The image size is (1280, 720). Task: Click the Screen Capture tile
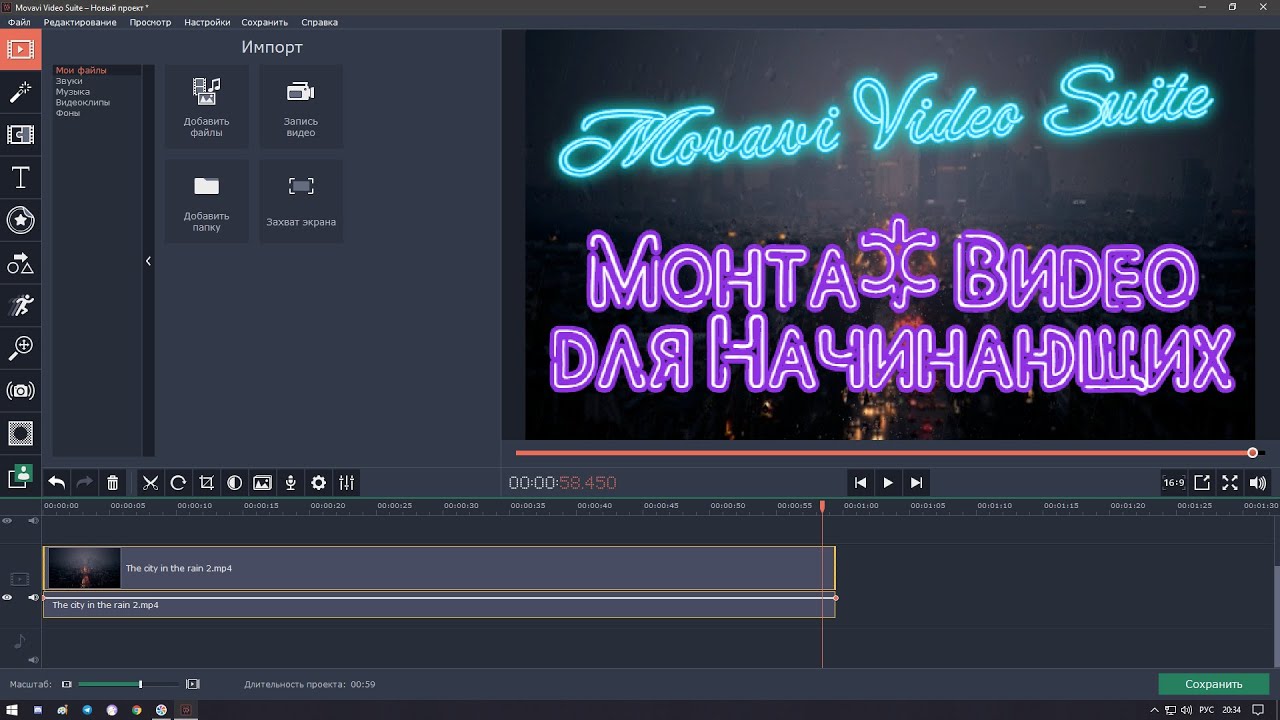pyautogui.click(x=301, y=201)
